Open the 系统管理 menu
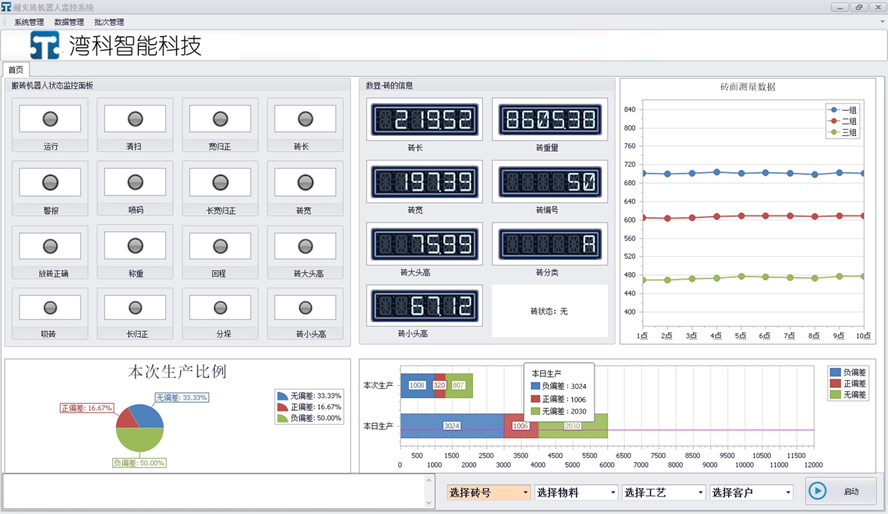Screen dimensions: 888x514 pos(29,22)
